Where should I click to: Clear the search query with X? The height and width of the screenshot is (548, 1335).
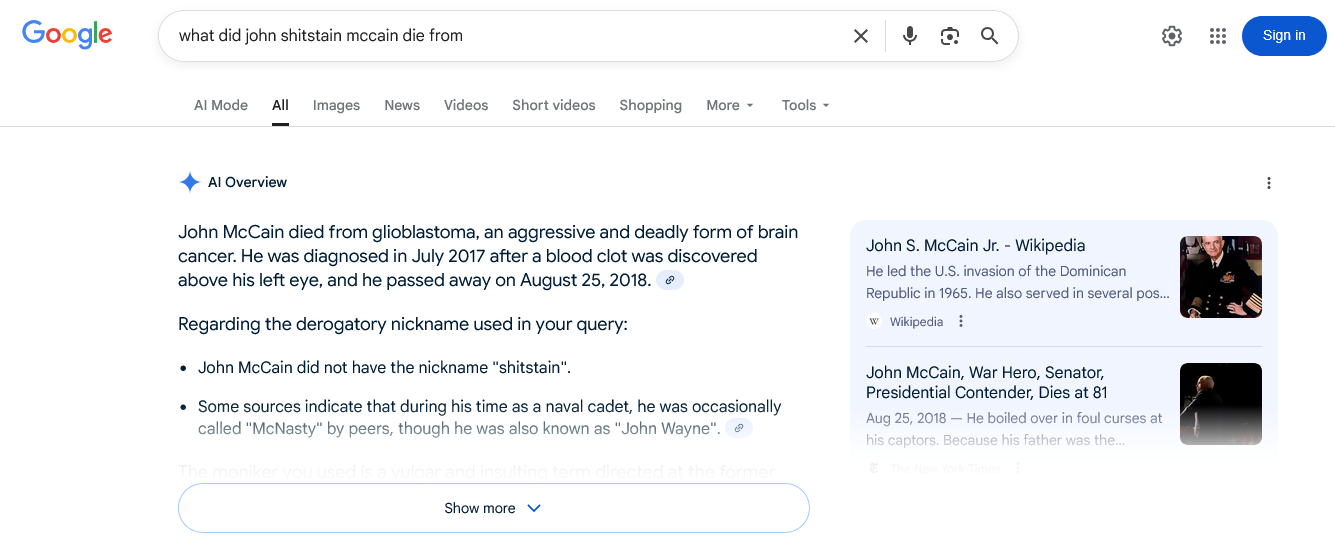860,36
